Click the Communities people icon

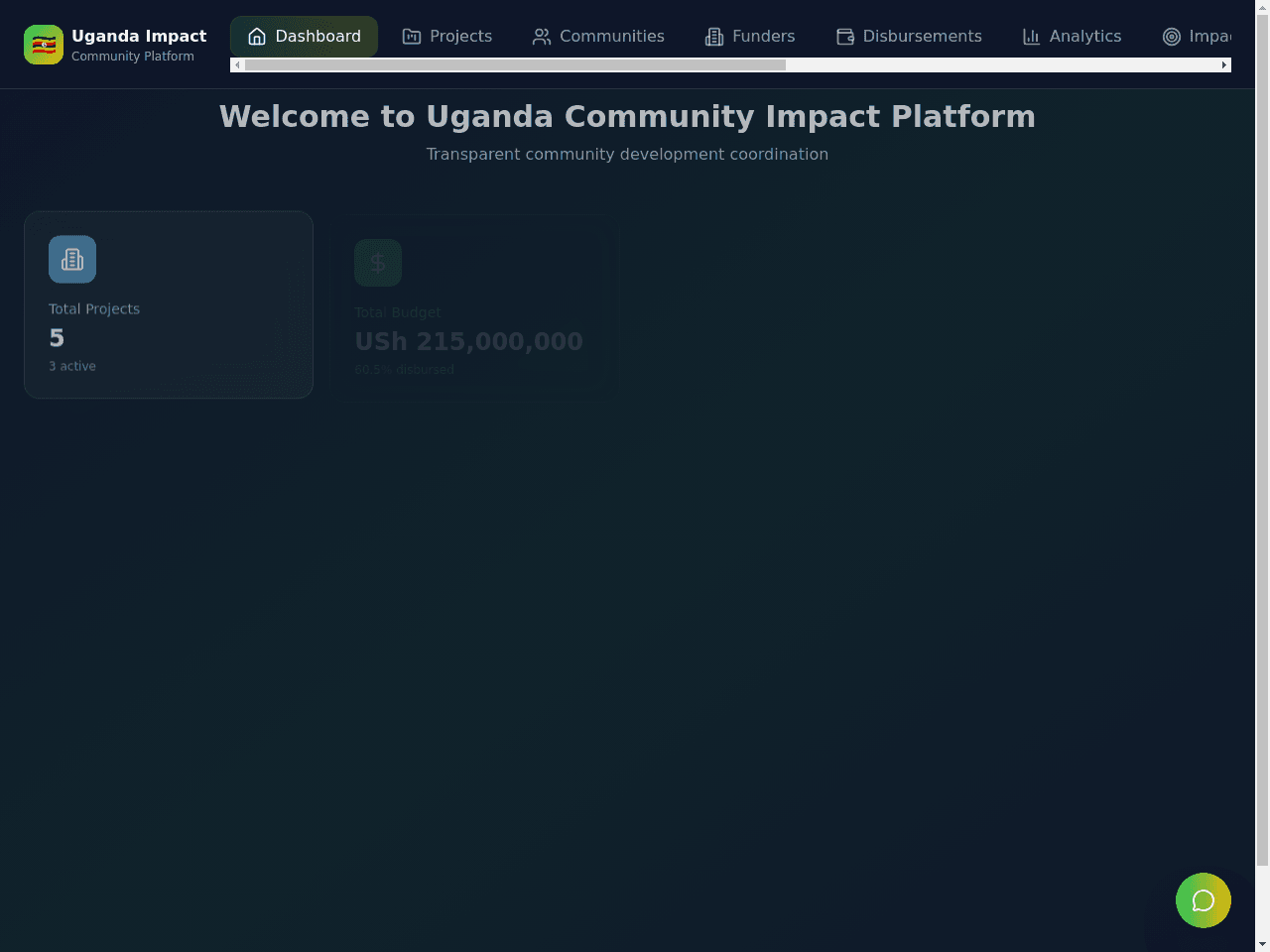(542, 37)
